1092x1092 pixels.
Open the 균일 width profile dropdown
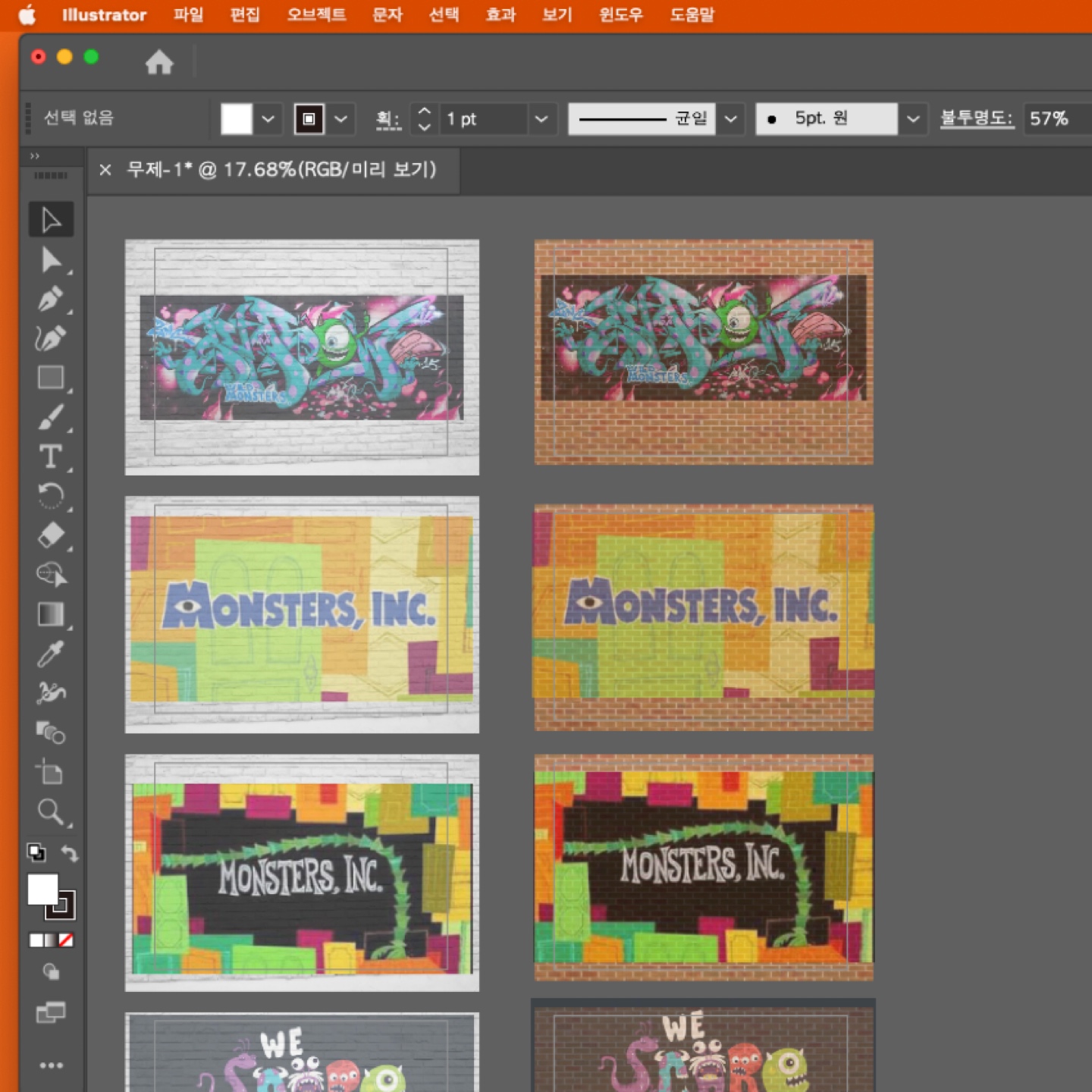tap(642, 119)
